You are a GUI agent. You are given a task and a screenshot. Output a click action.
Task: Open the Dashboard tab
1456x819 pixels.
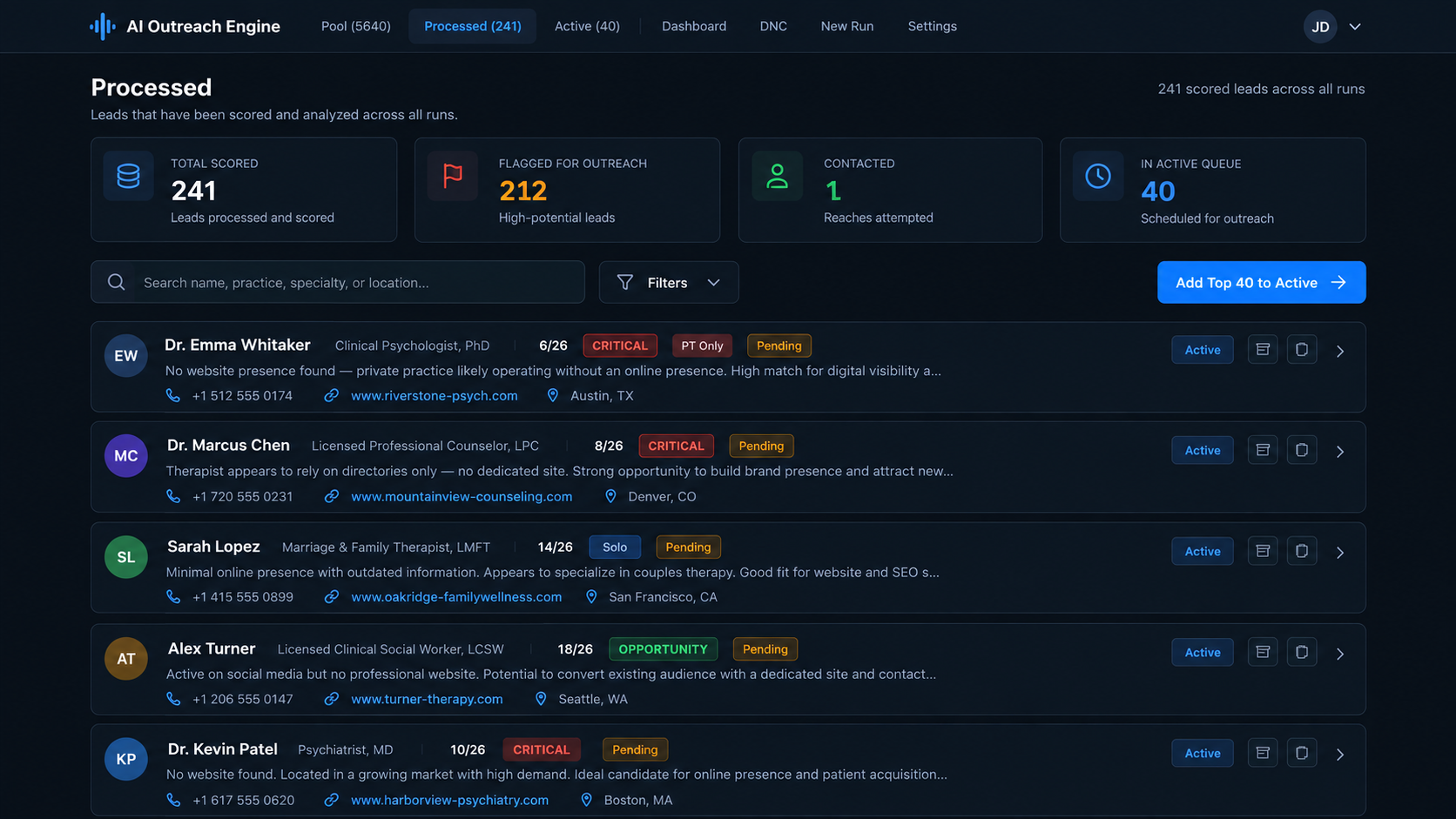[x=694, y=26]
